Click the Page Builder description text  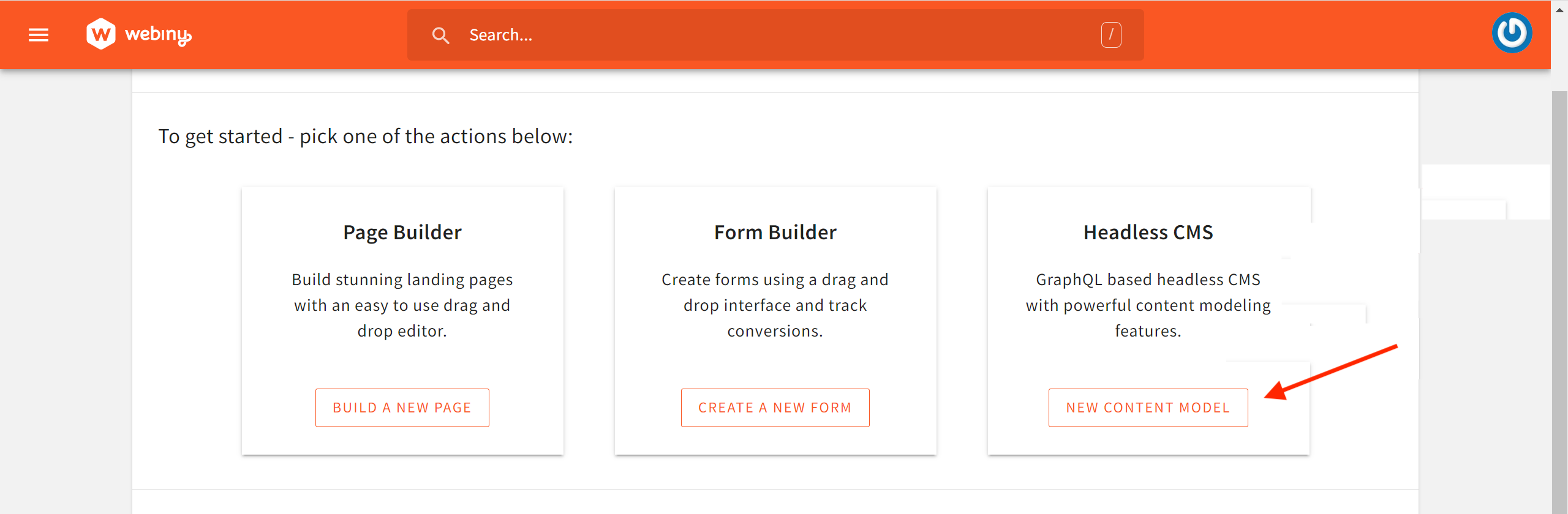point(402,305)
